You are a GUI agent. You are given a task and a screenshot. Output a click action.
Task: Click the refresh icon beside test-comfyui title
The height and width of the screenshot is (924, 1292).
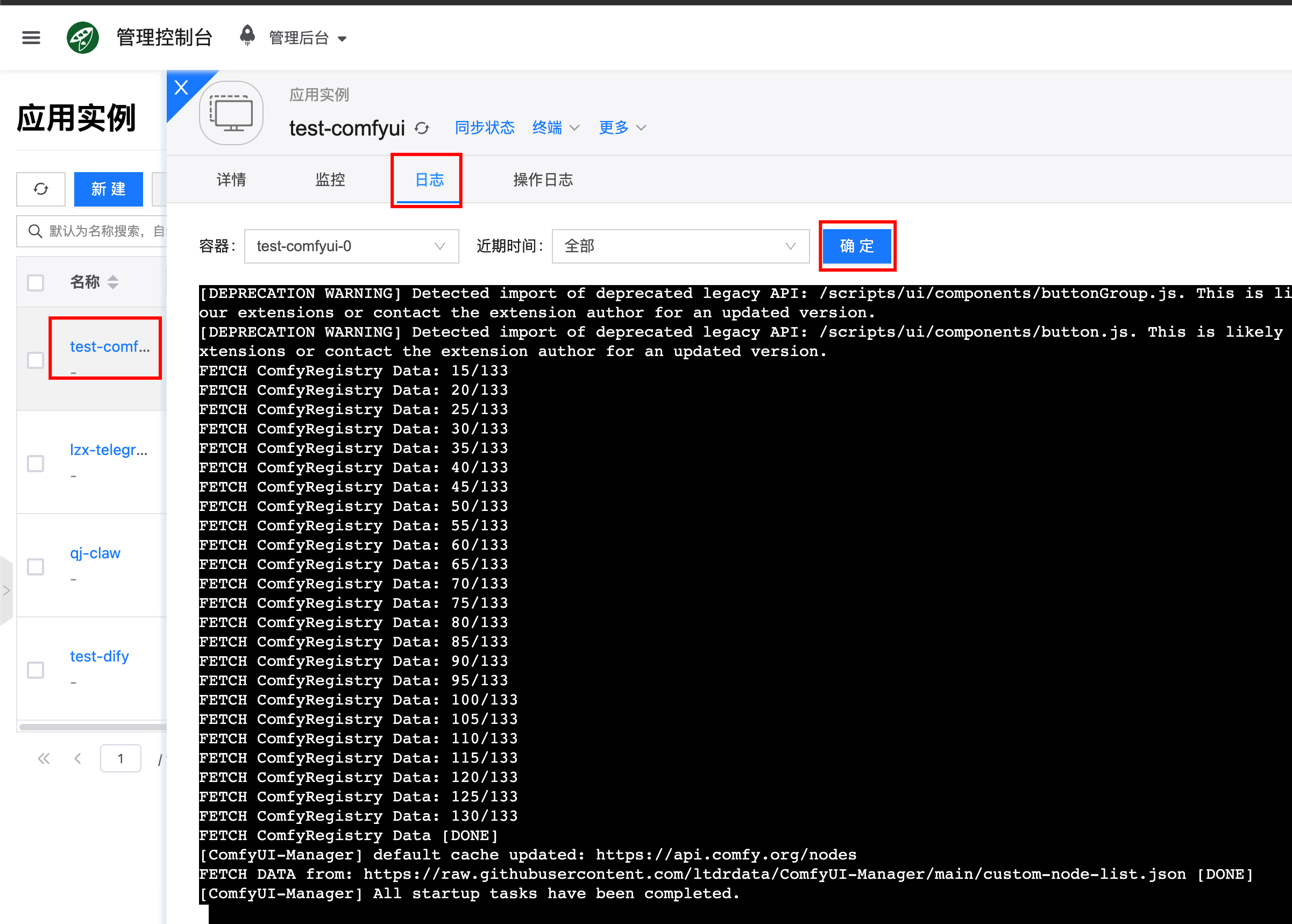point(422,128)
